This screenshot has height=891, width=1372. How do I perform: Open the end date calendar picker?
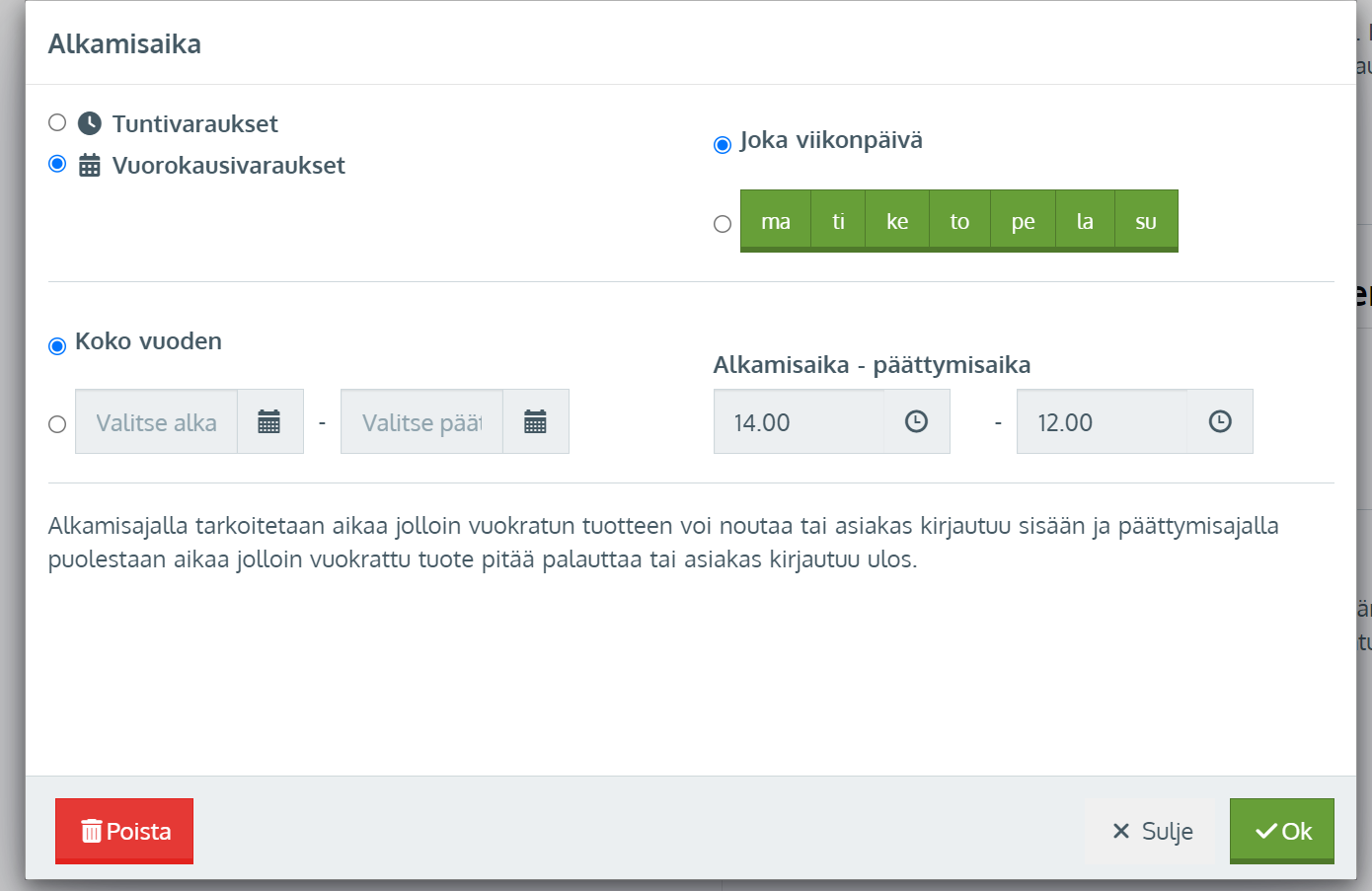[535, 422]
